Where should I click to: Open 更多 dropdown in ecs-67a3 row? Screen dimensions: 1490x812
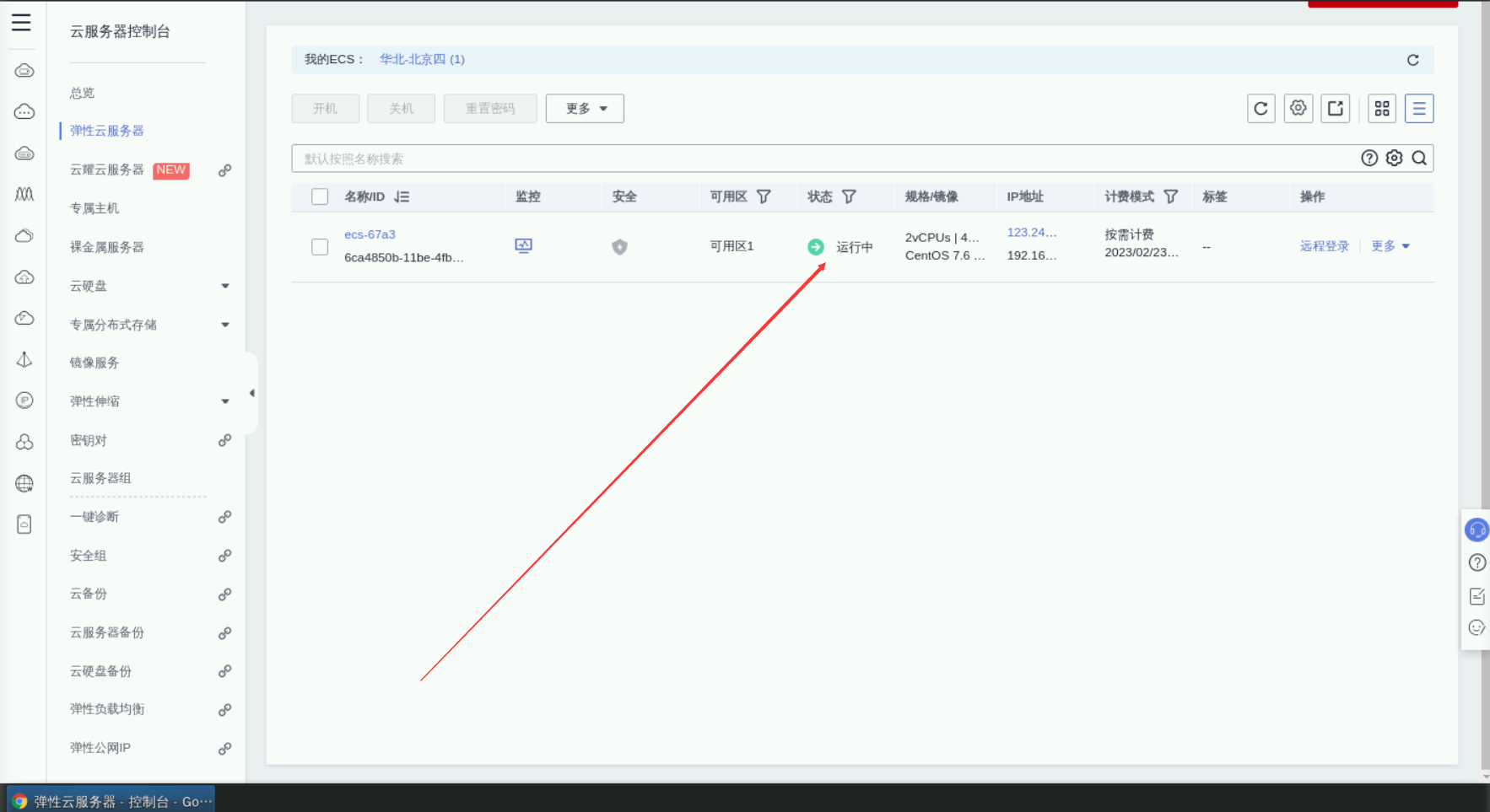[1390, 246]
